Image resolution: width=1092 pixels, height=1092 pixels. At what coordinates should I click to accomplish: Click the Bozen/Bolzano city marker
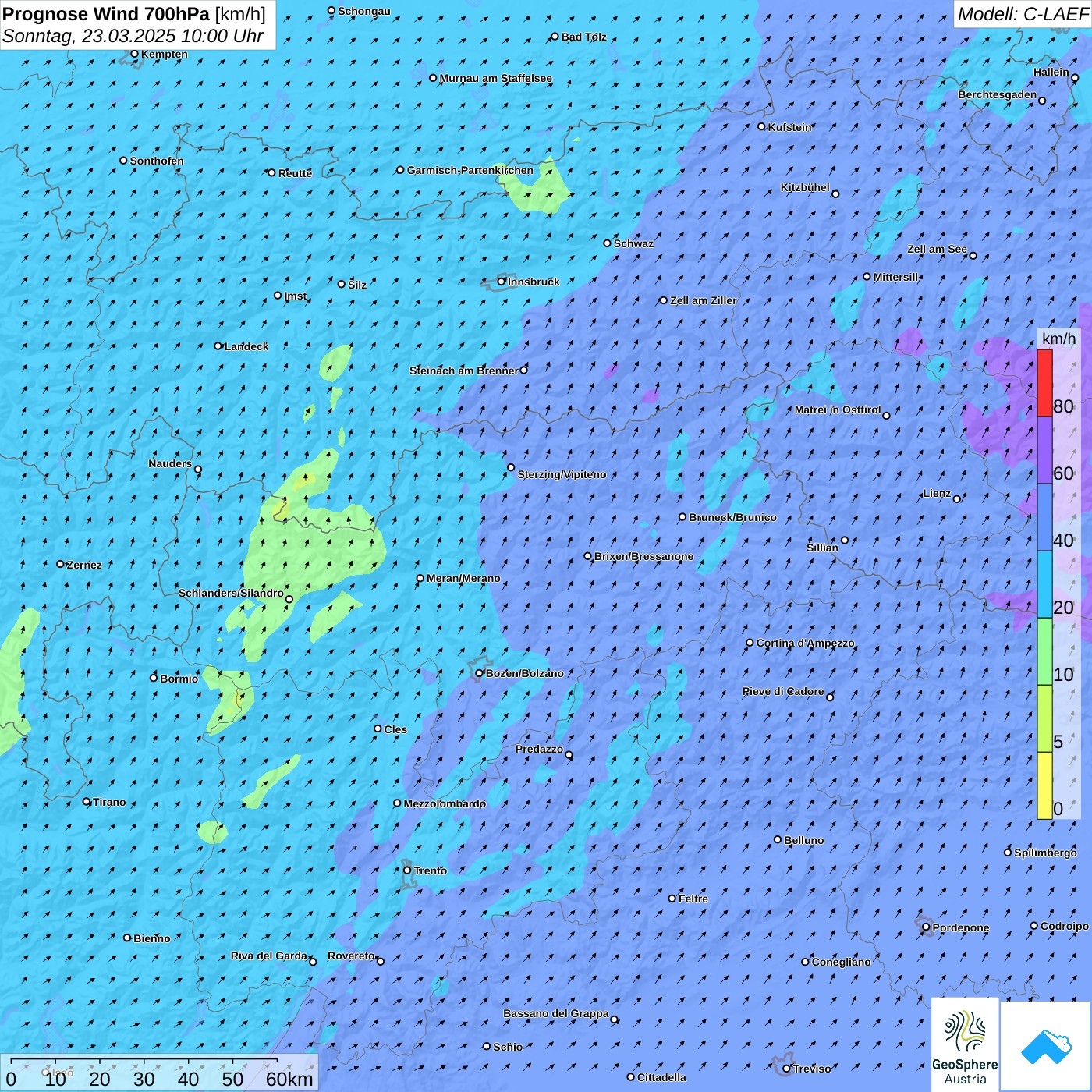click(480, 673)
